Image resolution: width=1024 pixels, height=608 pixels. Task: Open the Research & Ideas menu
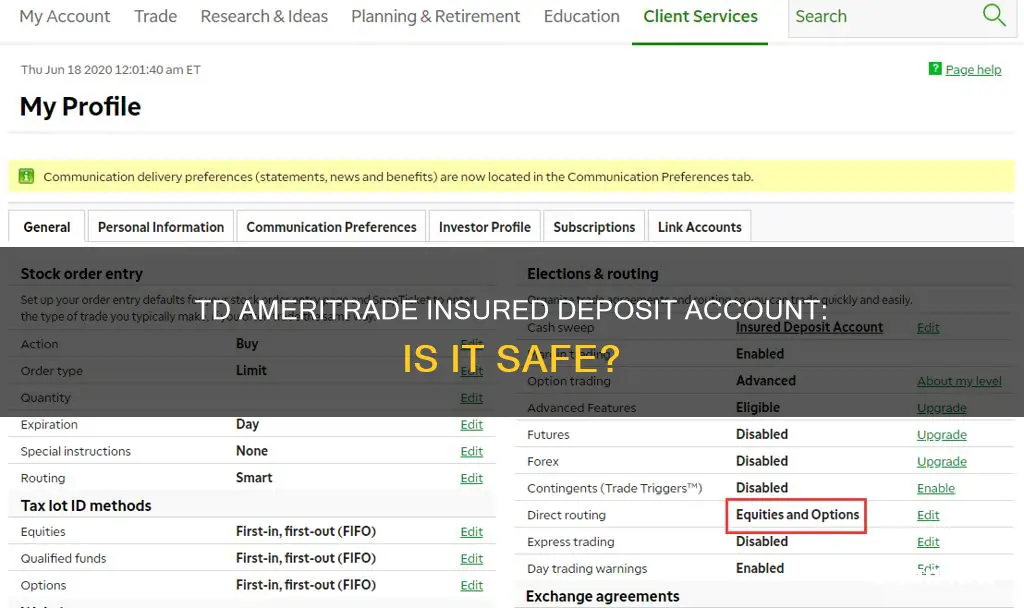click(264, 16)
